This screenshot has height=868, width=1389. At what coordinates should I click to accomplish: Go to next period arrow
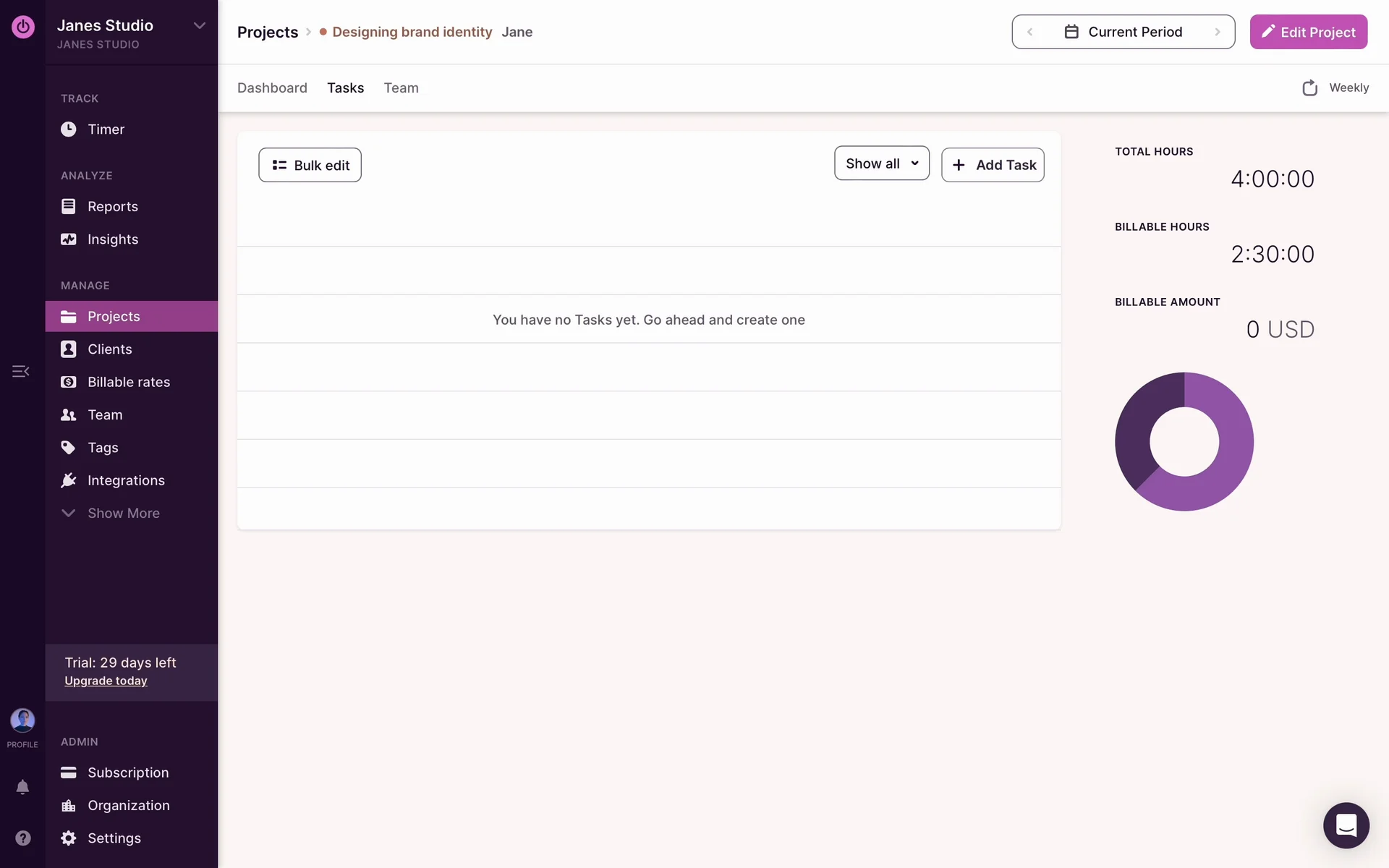[x=1218, y=32]
